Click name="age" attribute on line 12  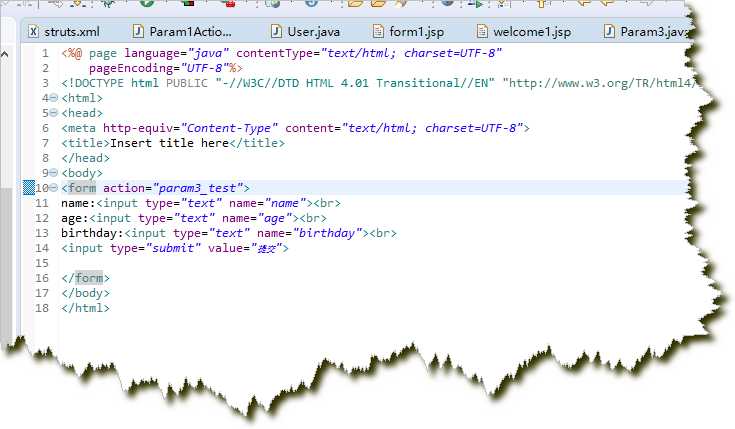click(257, 218)
